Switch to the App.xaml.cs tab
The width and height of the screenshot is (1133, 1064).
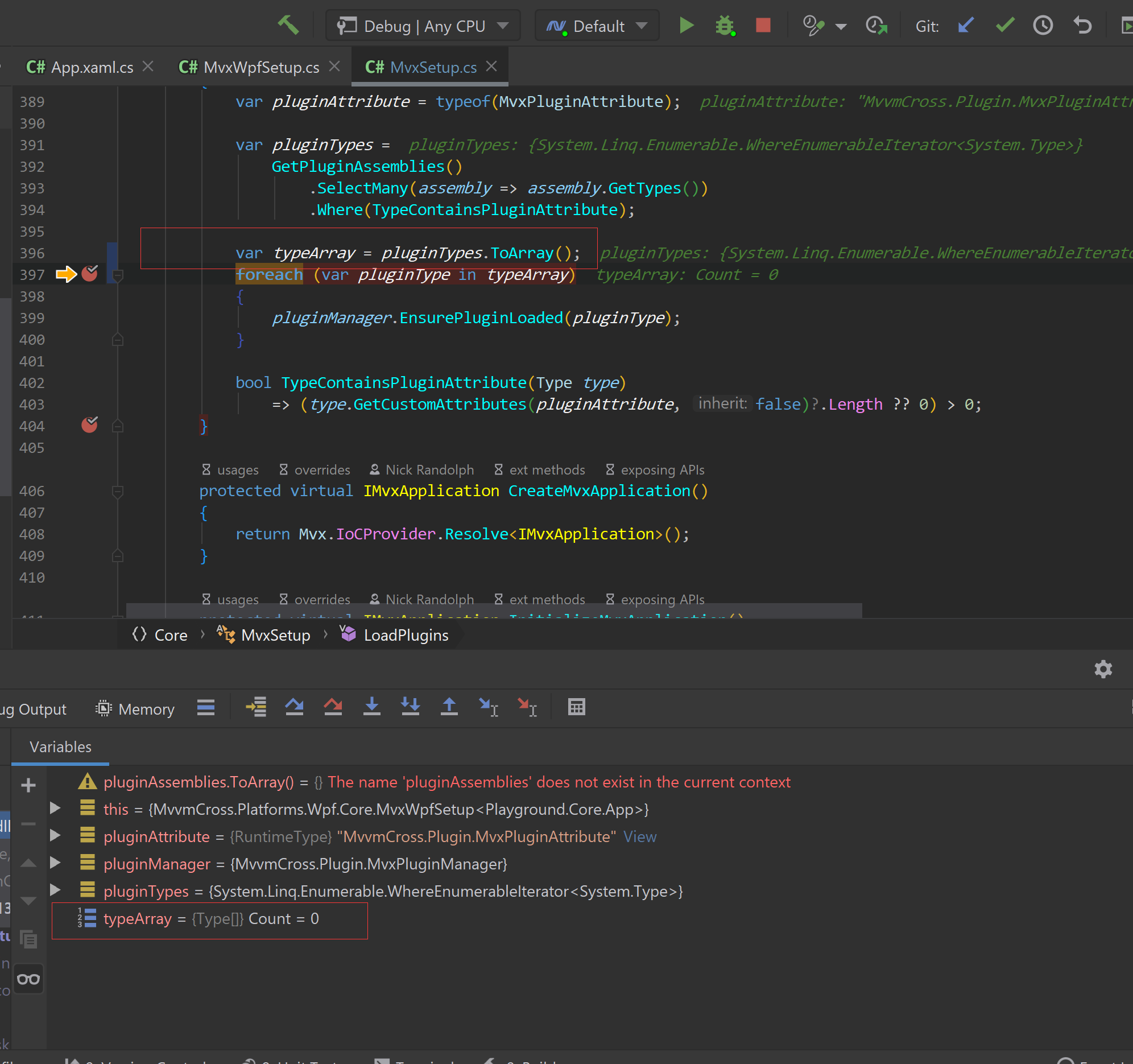pos(91,67)
